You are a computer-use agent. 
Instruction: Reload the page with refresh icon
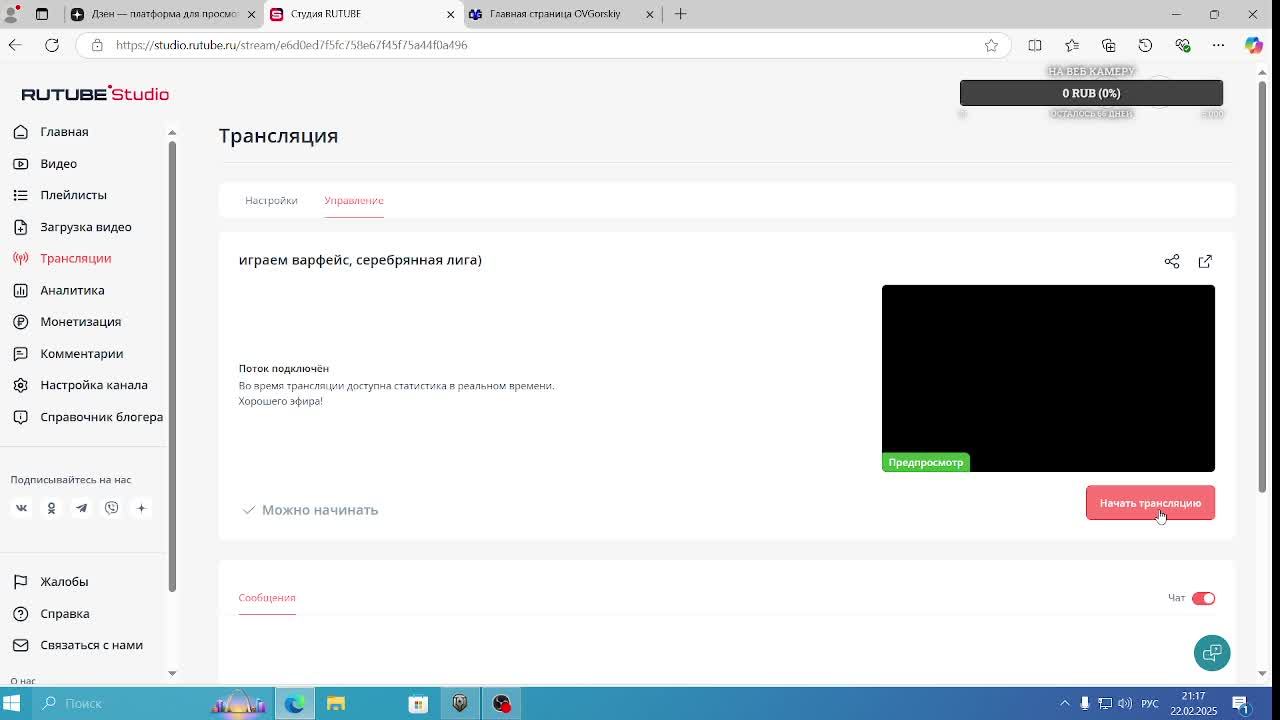(52, 45)
